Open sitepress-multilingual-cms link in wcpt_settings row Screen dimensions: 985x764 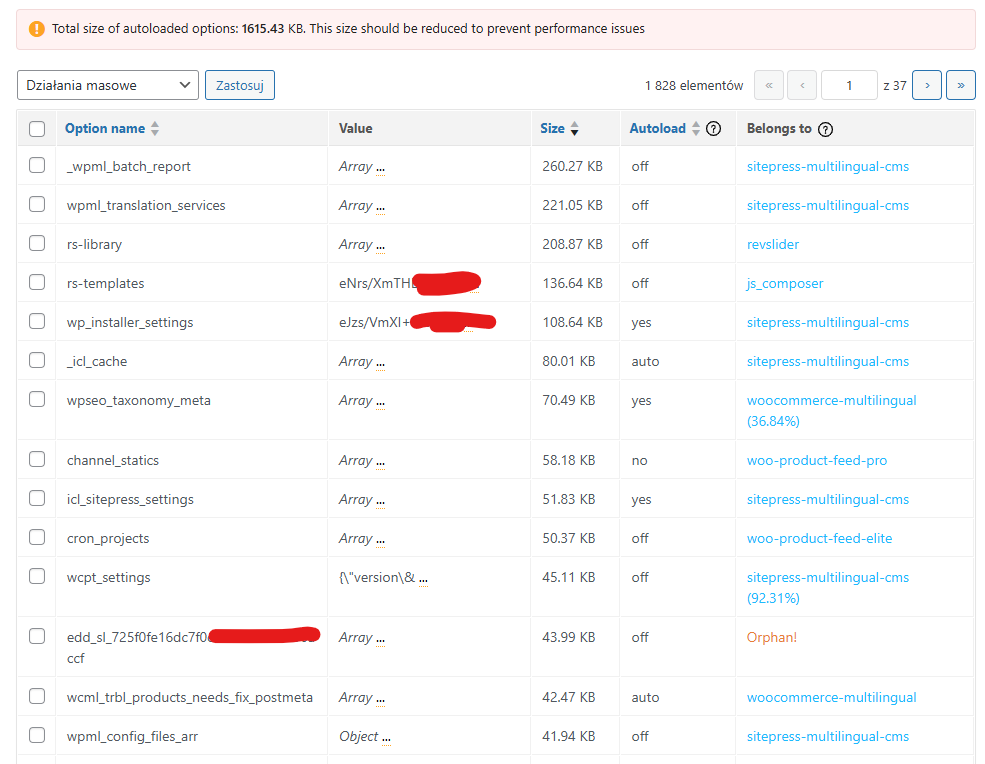pyautogui.click(x=827, y=587)
